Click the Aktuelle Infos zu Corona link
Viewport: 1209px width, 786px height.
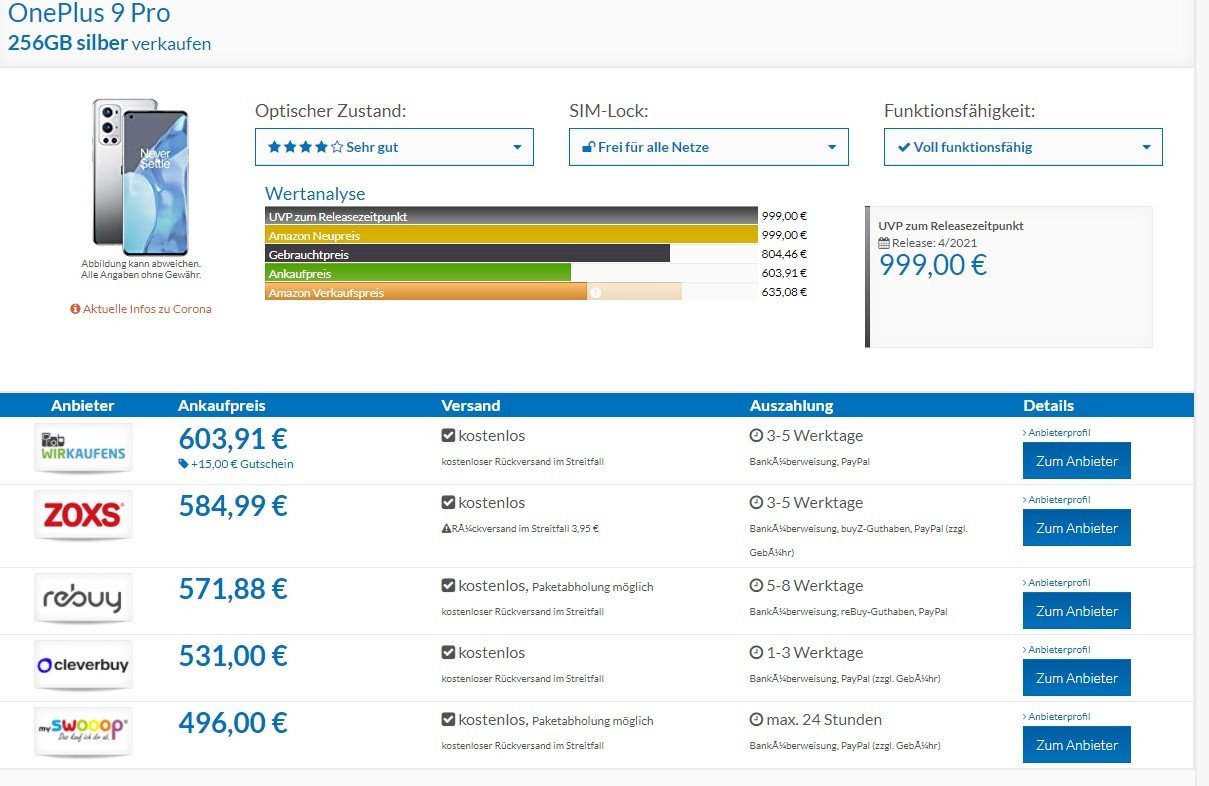141,309
